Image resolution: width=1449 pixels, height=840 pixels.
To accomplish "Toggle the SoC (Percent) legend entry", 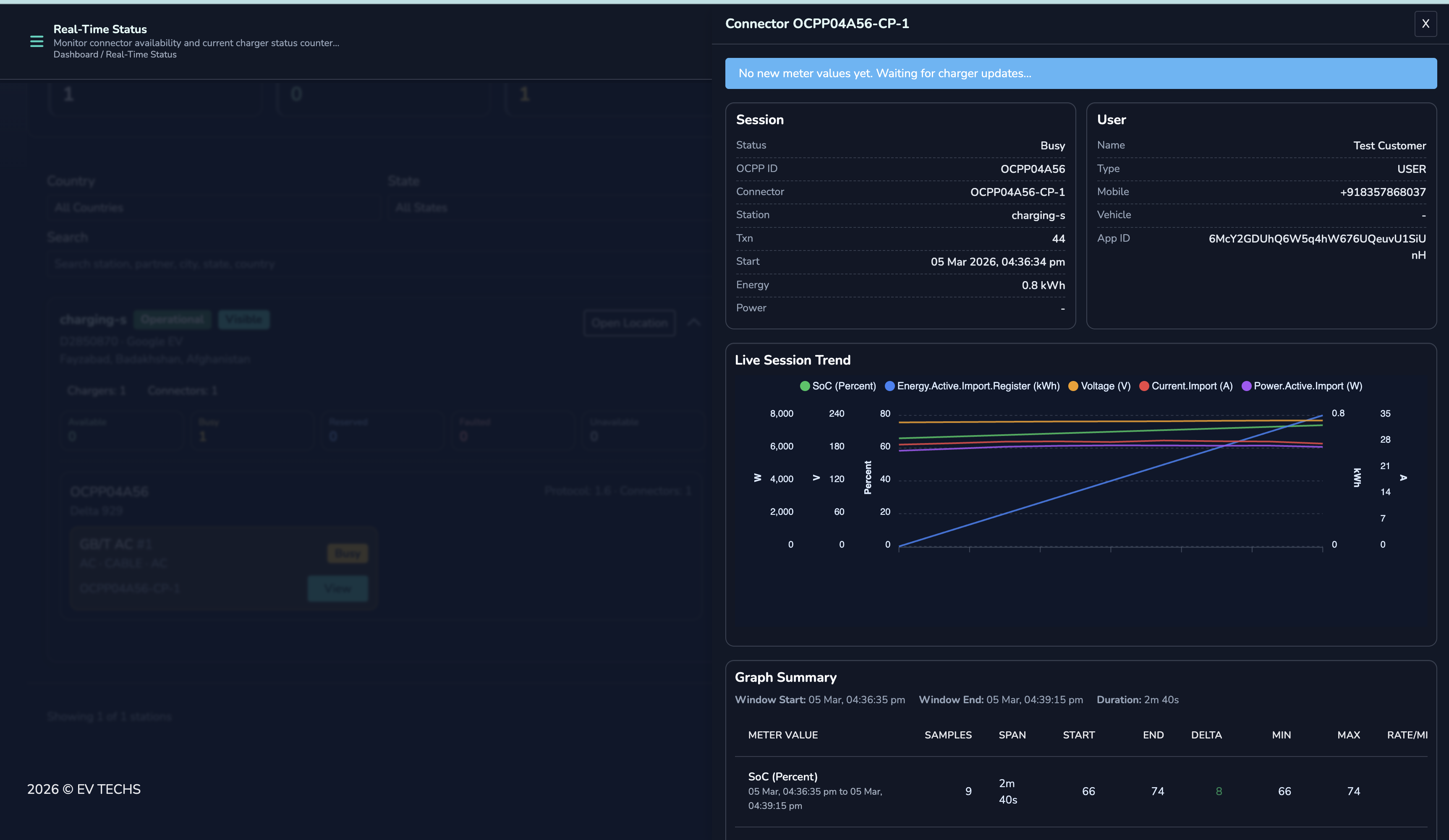I will [837, 386].
